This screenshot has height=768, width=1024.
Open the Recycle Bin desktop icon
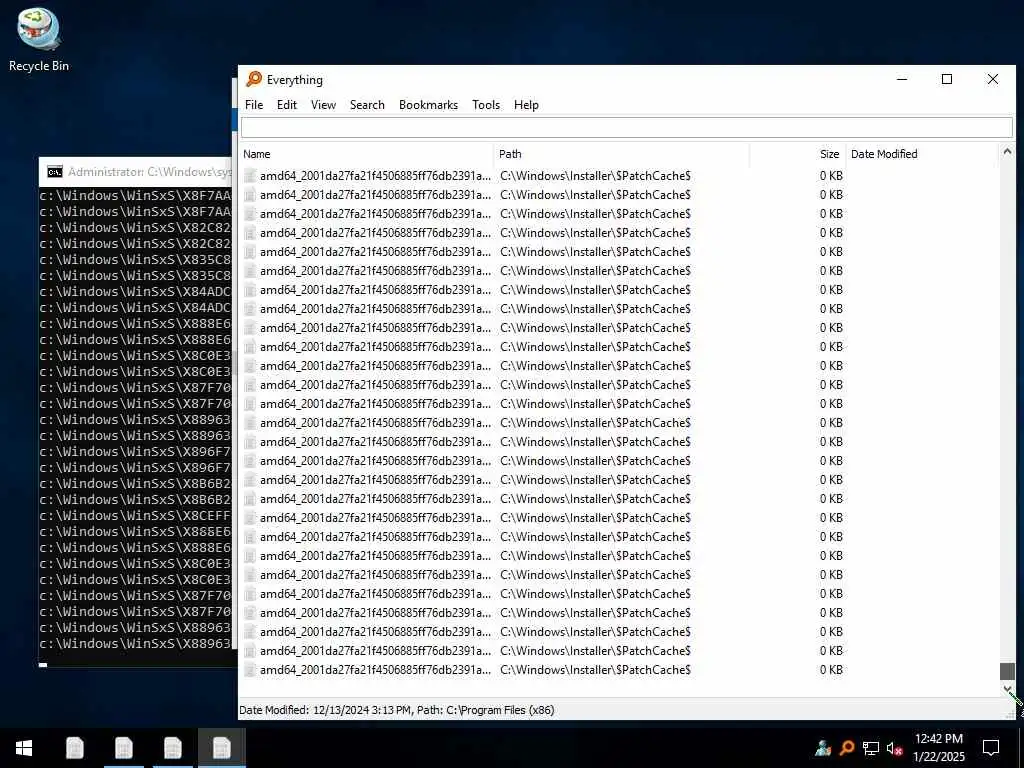39,39
